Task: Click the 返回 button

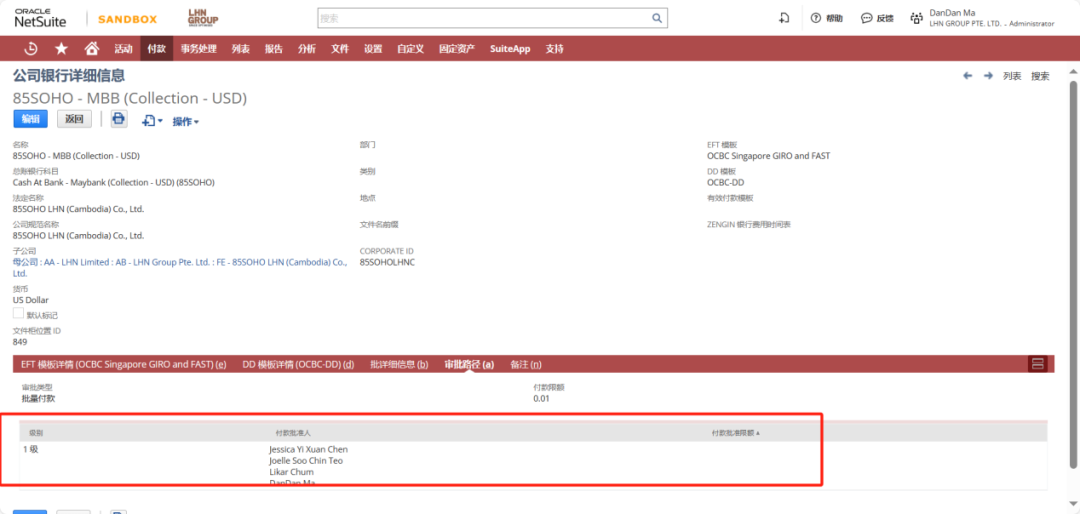Action: click(74, 119)
